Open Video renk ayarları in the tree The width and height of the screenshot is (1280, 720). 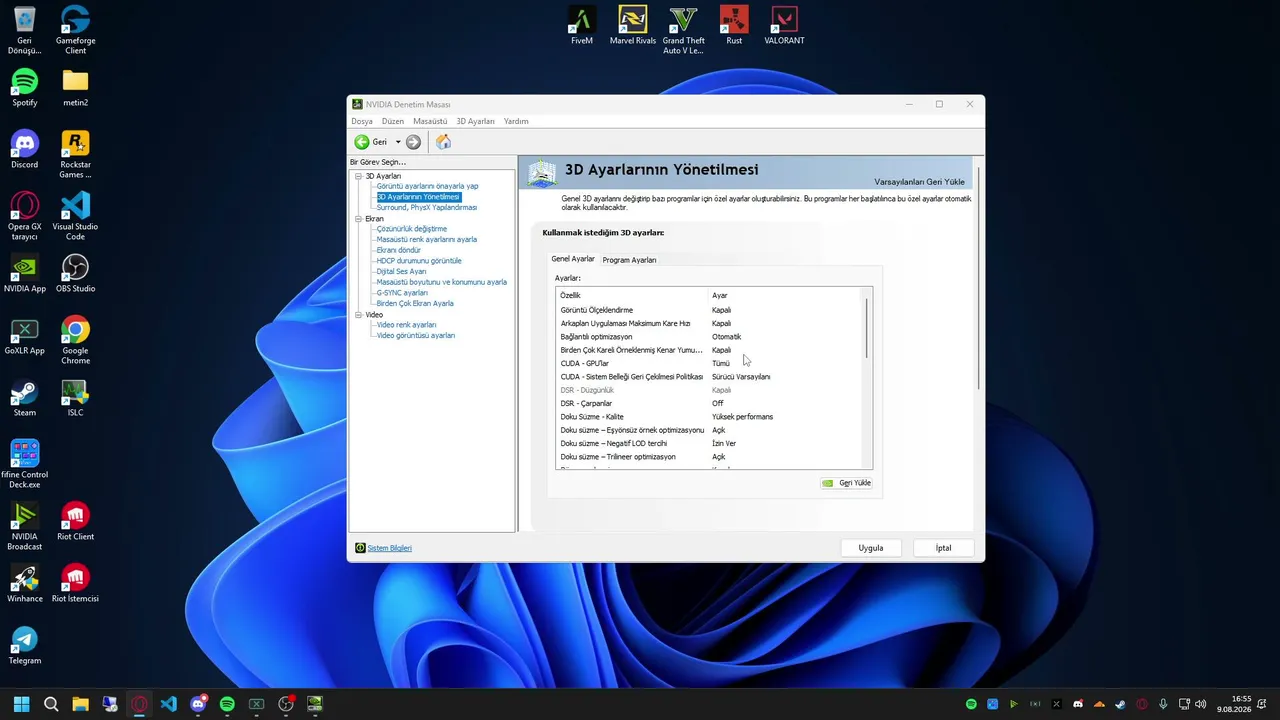406,325
